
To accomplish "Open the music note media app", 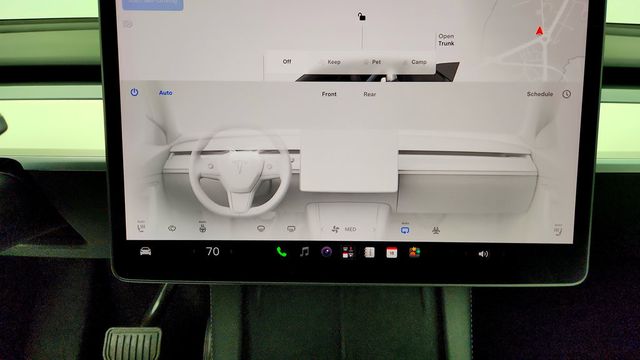I will coord(304,252).
